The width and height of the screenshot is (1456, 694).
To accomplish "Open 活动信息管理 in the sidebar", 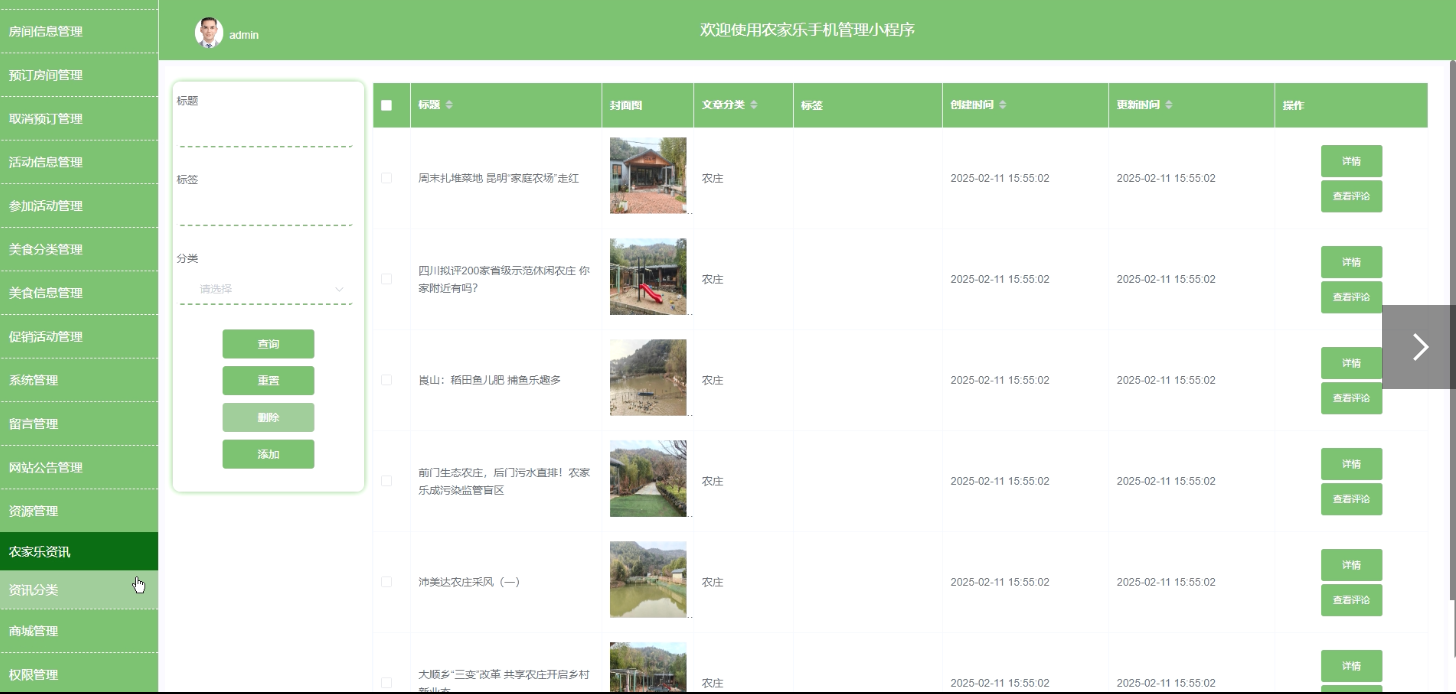I will coord(79,162).
